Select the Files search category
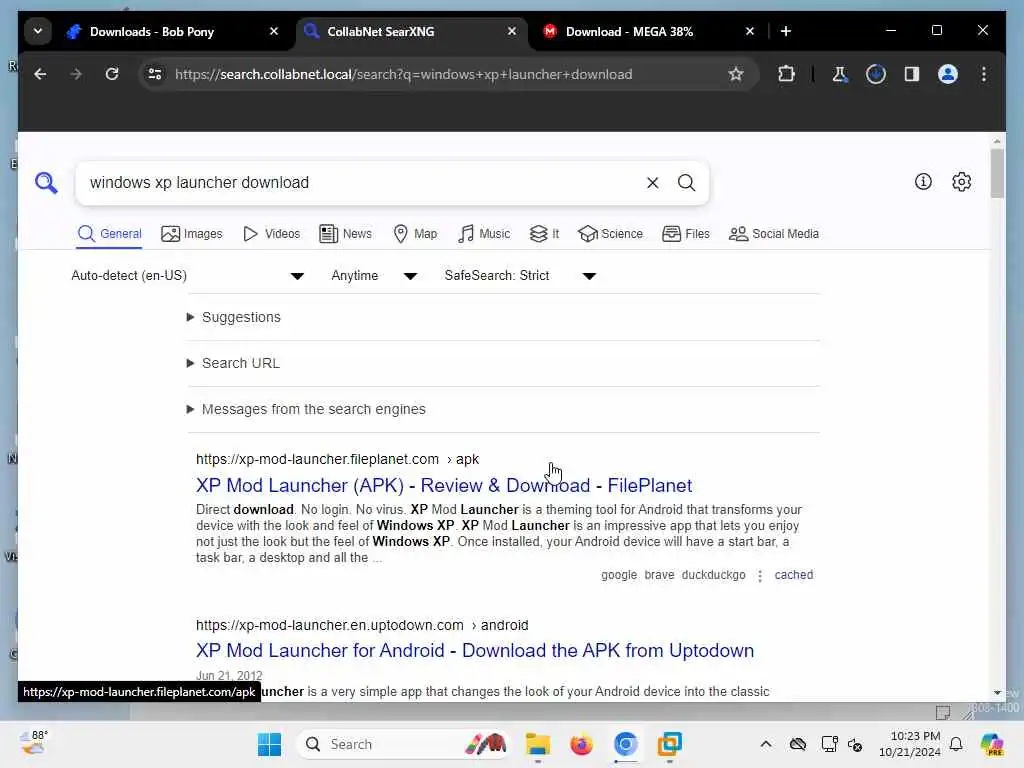The image size is (1024, 768). pyautogui.click(x=686, y=234)
